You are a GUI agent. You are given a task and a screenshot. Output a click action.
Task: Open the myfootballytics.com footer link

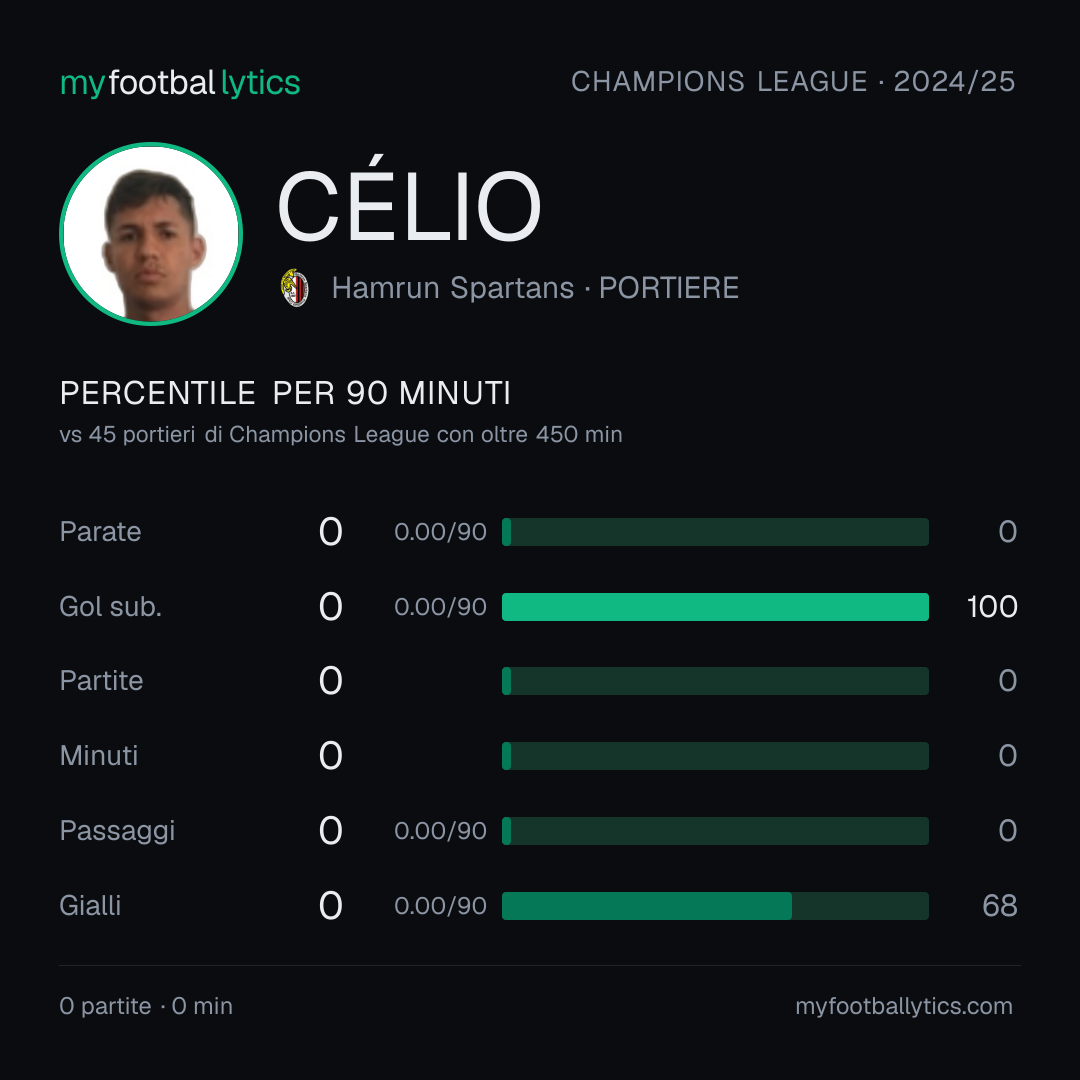(904, 1006)
